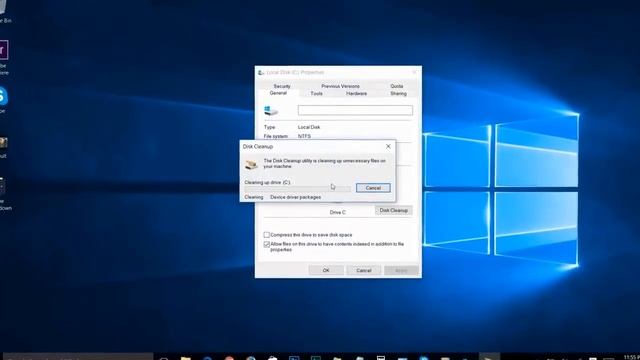
Task: Select the Adobe Premiere desktop icon
Action: (x=4, y=57)
